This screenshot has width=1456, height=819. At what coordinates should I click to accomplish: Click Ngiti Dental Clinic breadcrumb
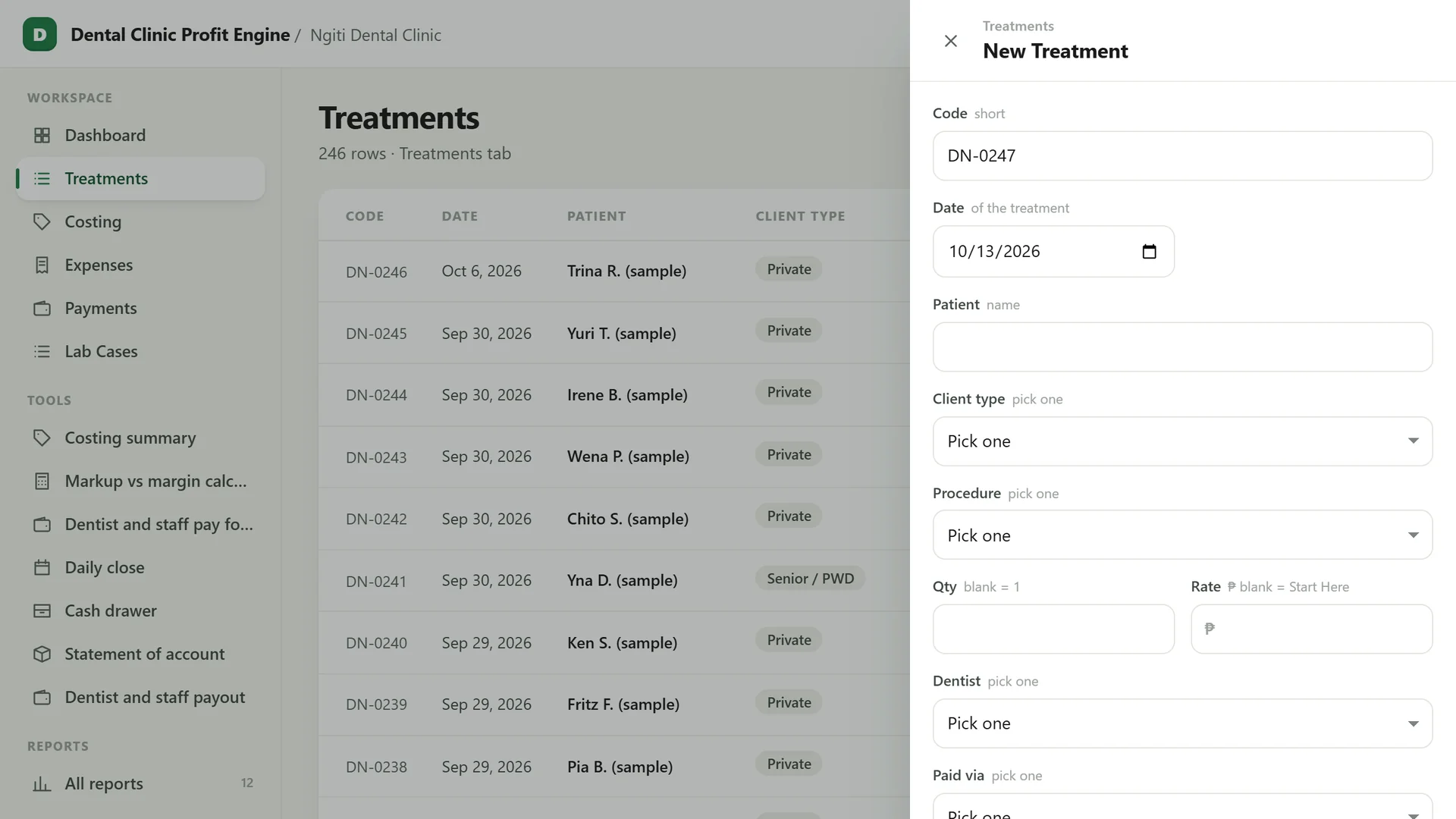pyautogui.click(x=375, y=35)
